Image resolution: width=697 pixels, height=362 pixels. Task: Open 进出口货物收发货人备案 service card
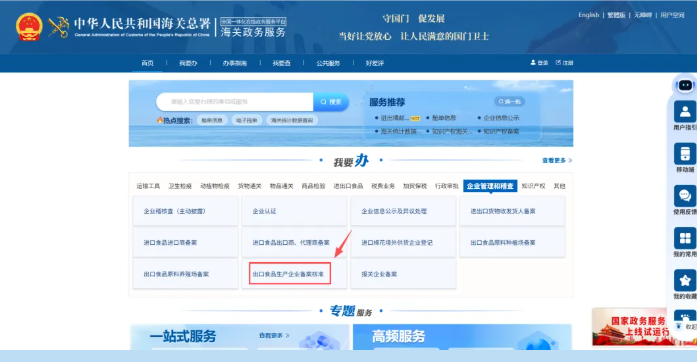tap(512, 211)
